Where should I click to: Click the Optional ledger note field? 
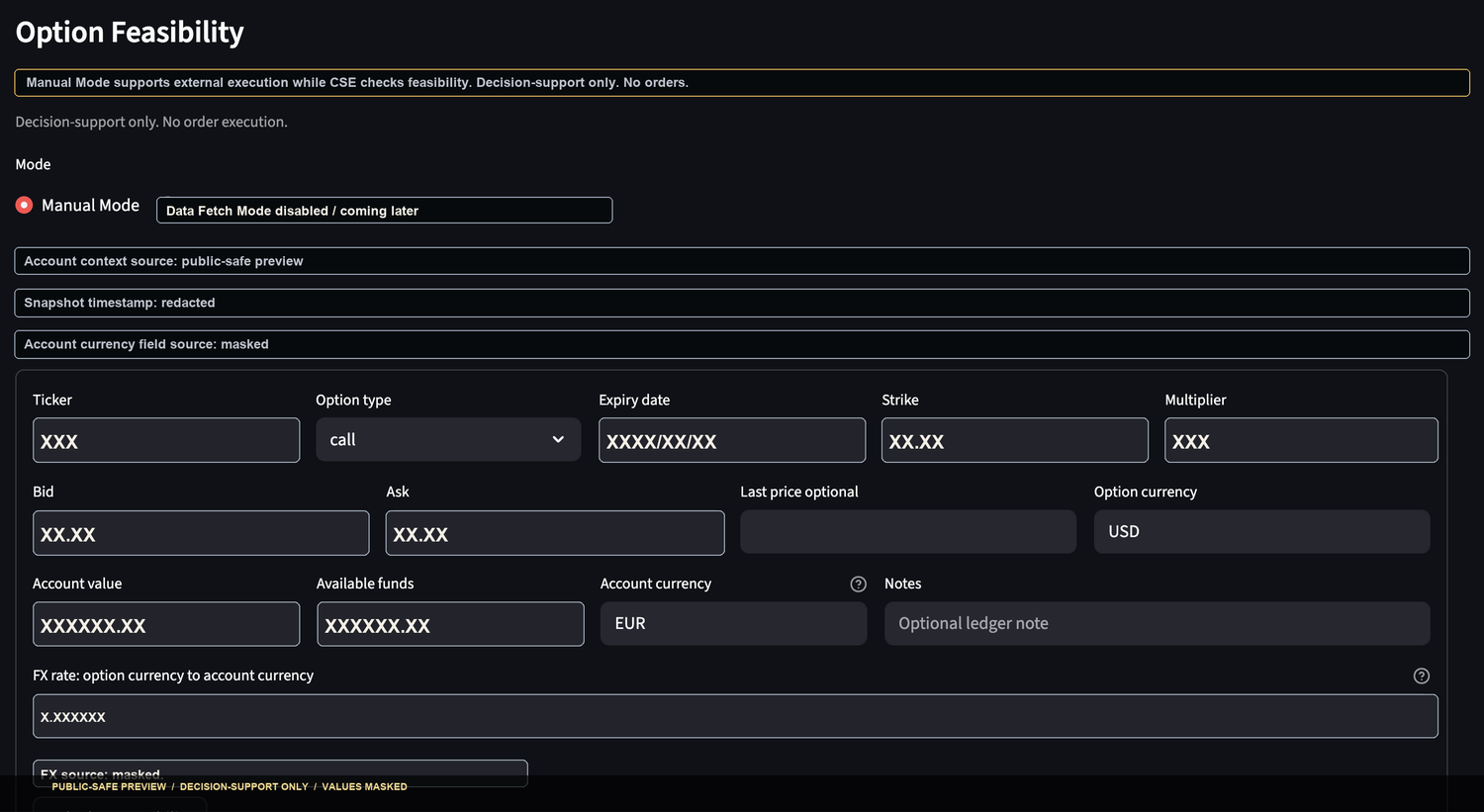(x=1158, y=623)
